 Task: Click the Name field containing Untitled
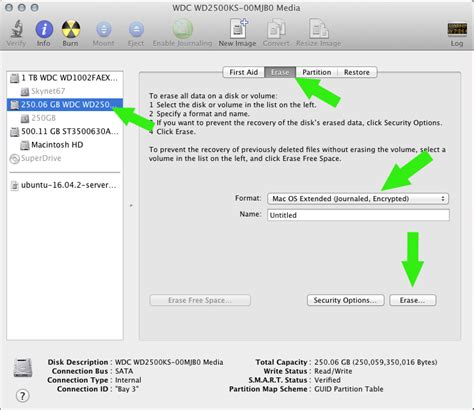[358, 215]
